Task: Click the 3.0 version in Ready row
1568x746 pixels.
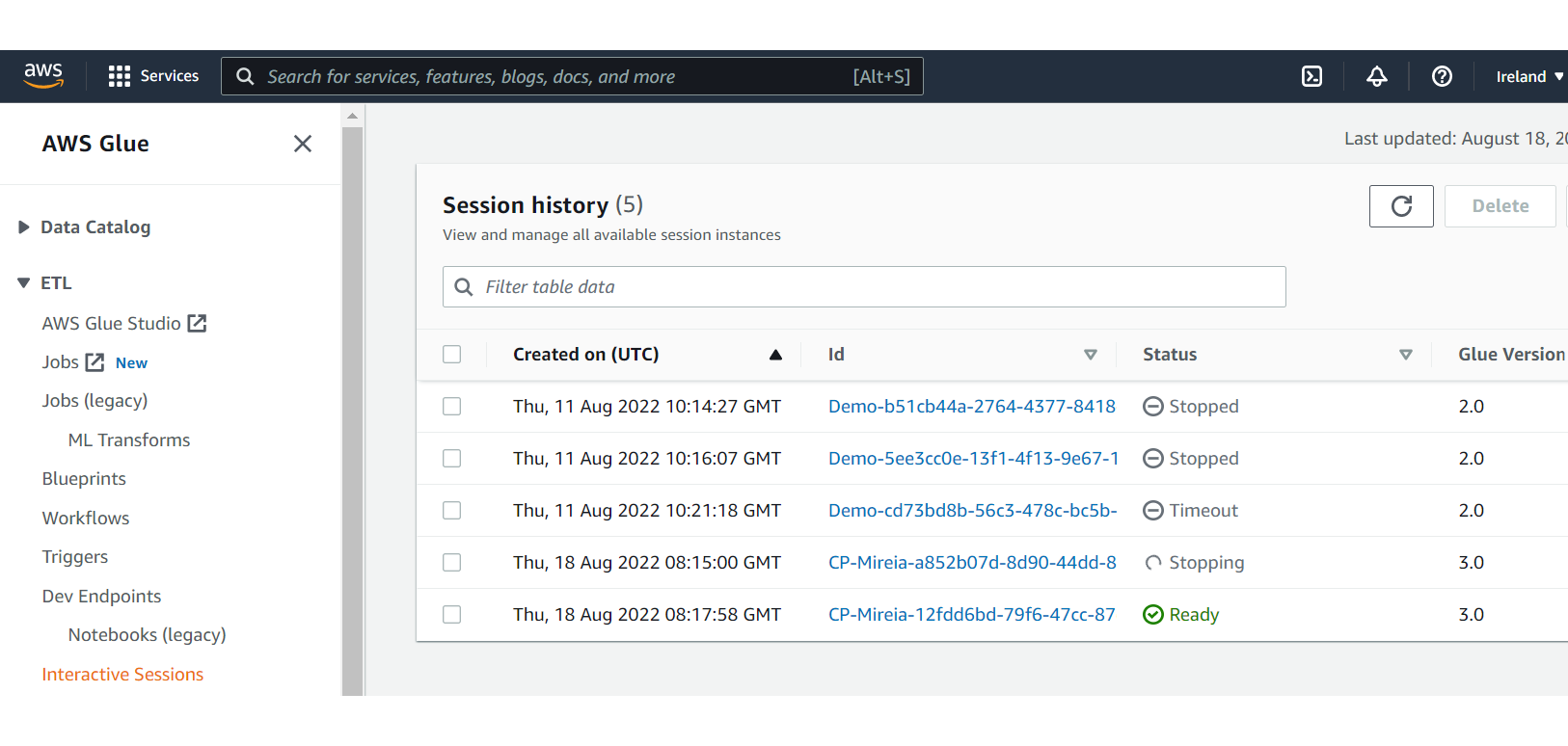Action: (1471, 615)
